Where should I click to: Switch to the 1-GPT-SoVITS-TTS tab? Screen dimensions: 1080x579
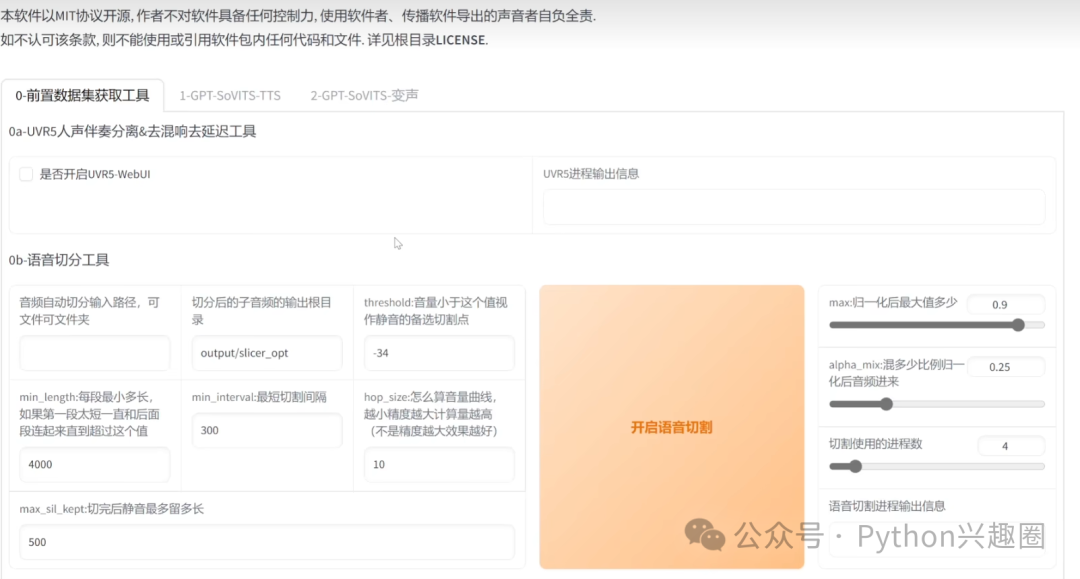point(228,96)
